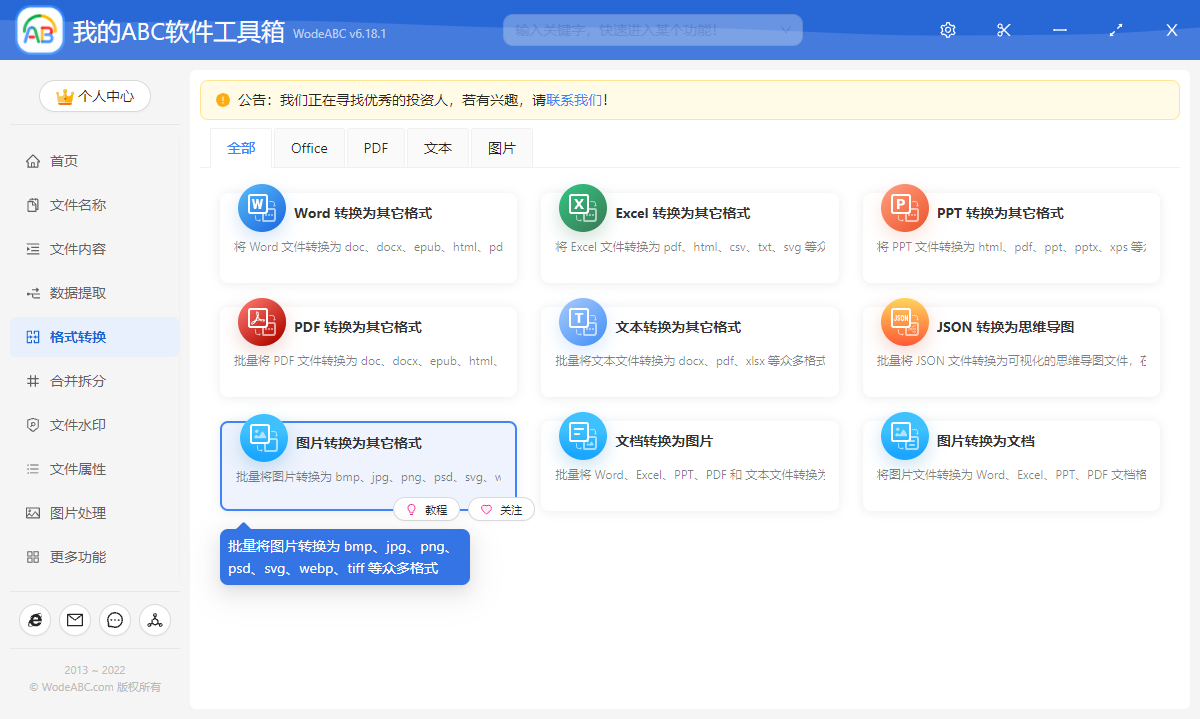Switch to the Office tab

tap(309, 147)
